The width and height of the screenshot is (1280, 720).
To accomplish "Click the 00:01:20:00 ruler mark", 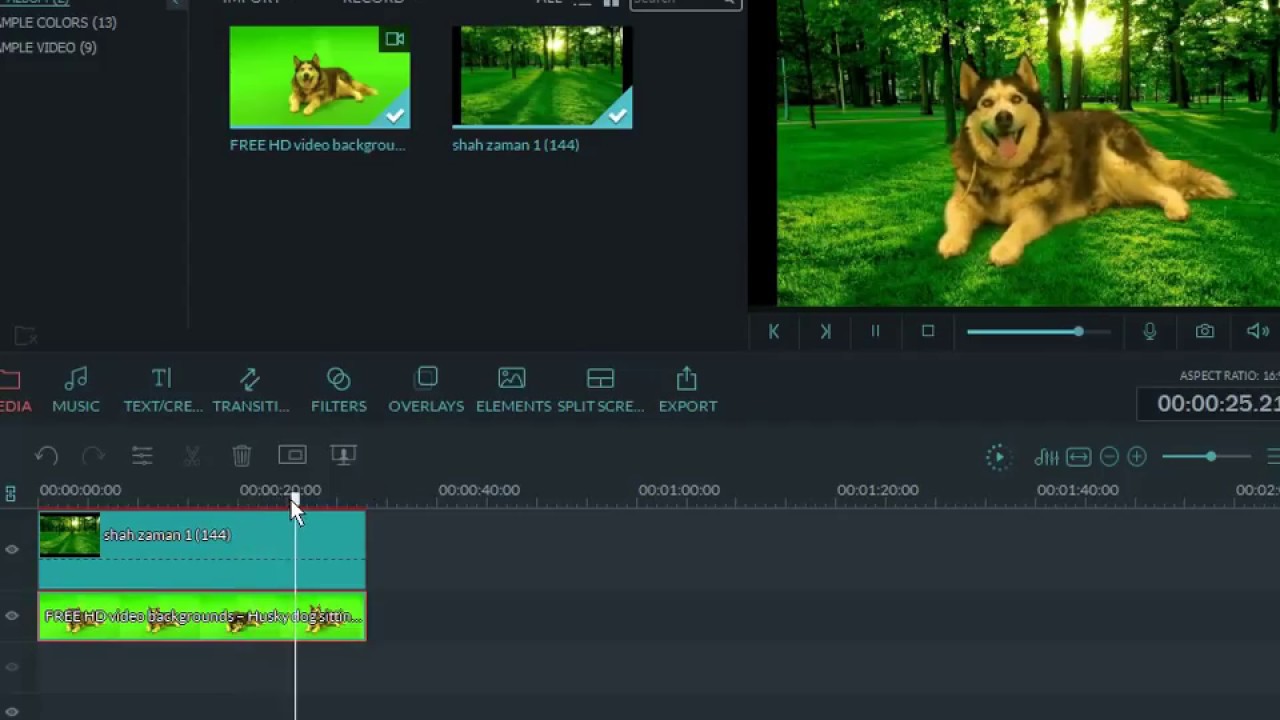I will 878,490.
